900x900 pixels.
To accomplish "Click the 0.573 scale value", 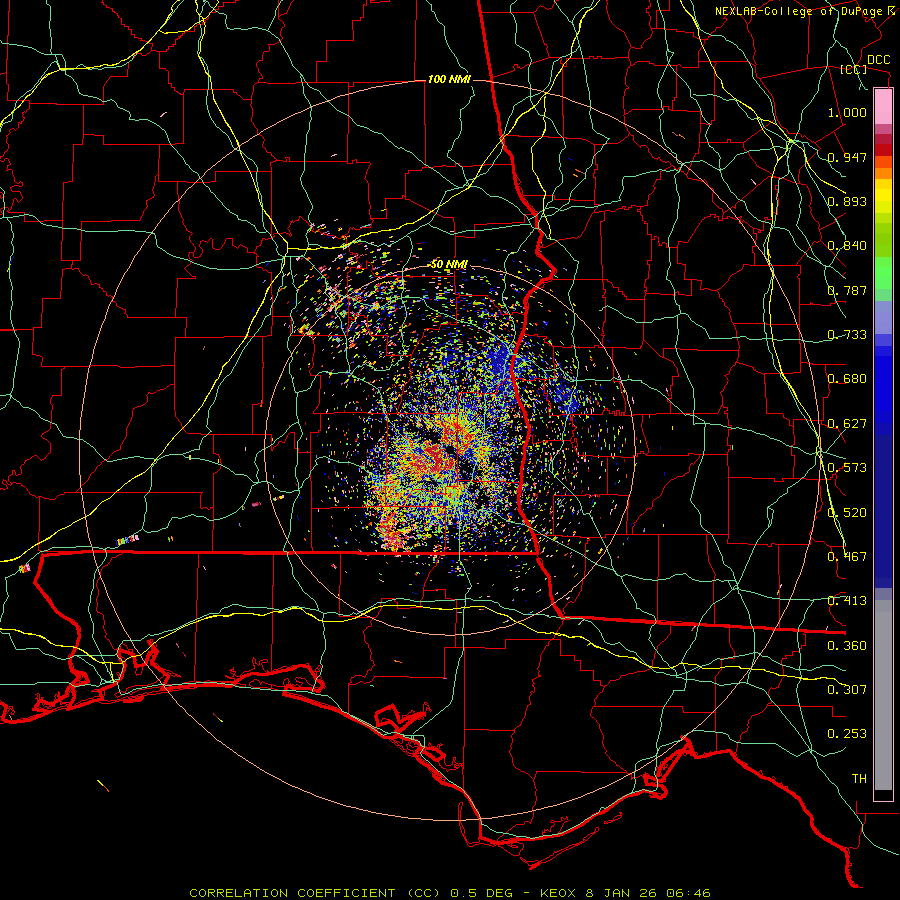I will pos(847,468).
